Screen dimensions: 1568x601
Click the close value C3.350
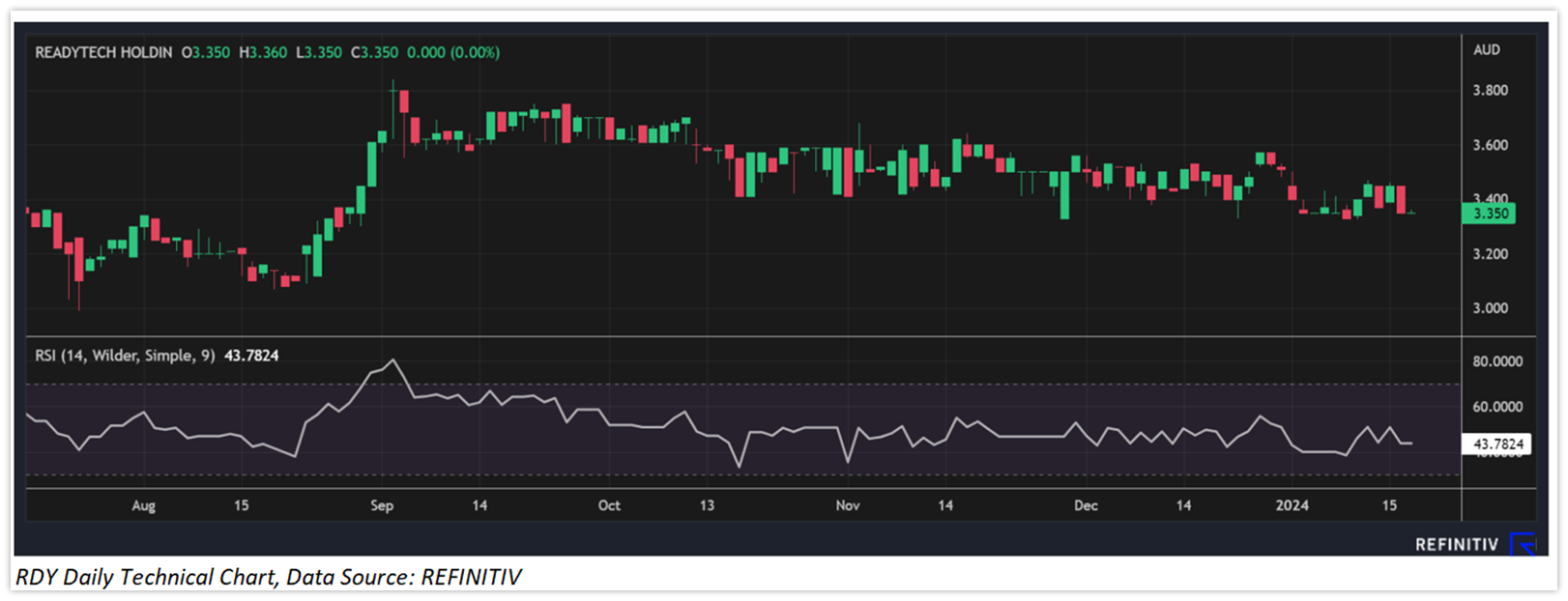(374, 52)
